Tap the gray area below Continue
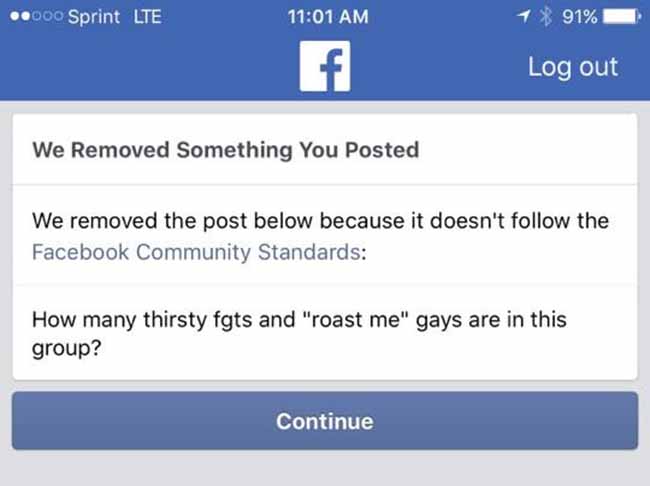The width and height of the screenshot is (650, 486). [325, 469]
